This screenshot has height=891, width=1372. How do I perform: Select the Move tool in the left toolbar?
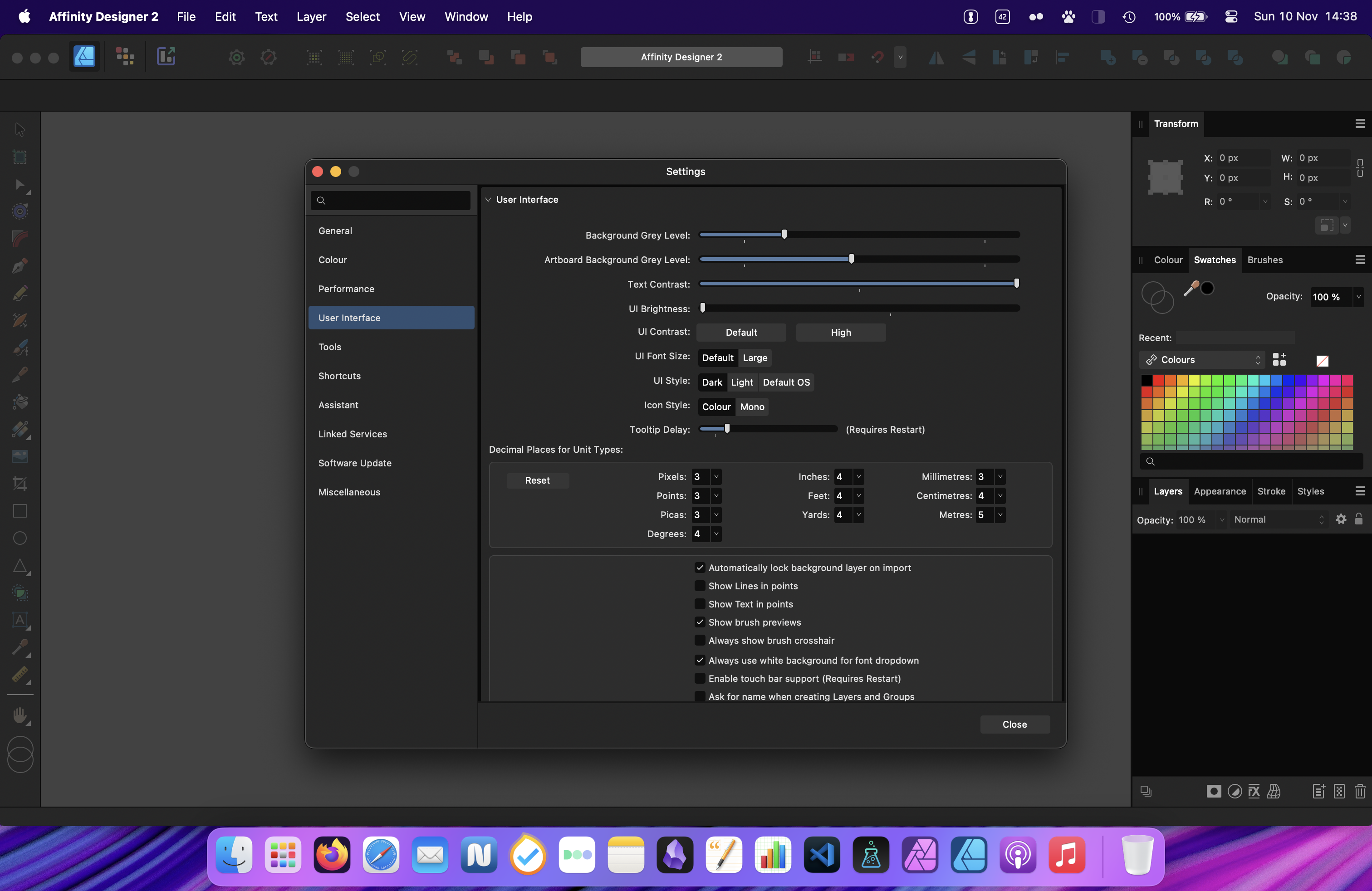(20, 129)
